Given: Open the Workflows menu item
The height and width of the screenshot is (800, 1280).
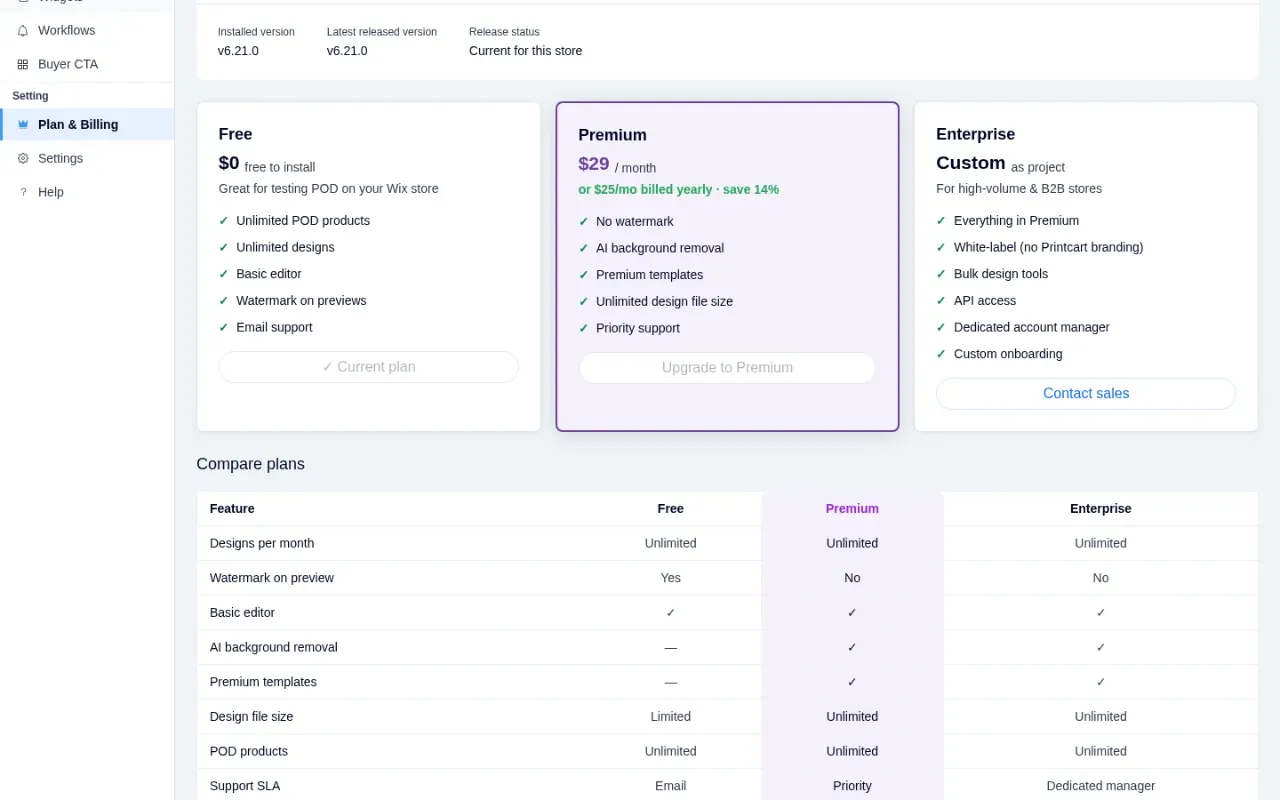Looking at the screenshot, I should [x=87, y=31].
